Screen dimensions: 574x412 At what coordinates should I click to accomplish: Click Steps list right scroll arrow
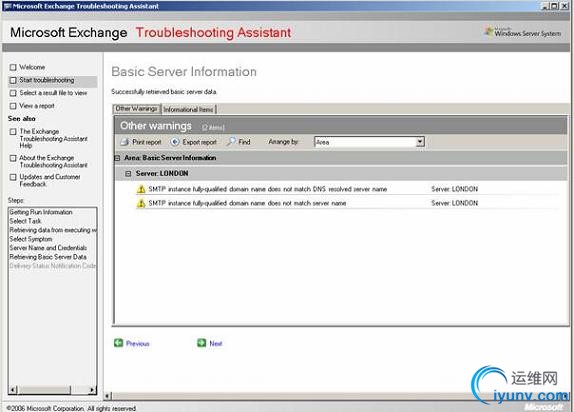(x=92, y=390)
